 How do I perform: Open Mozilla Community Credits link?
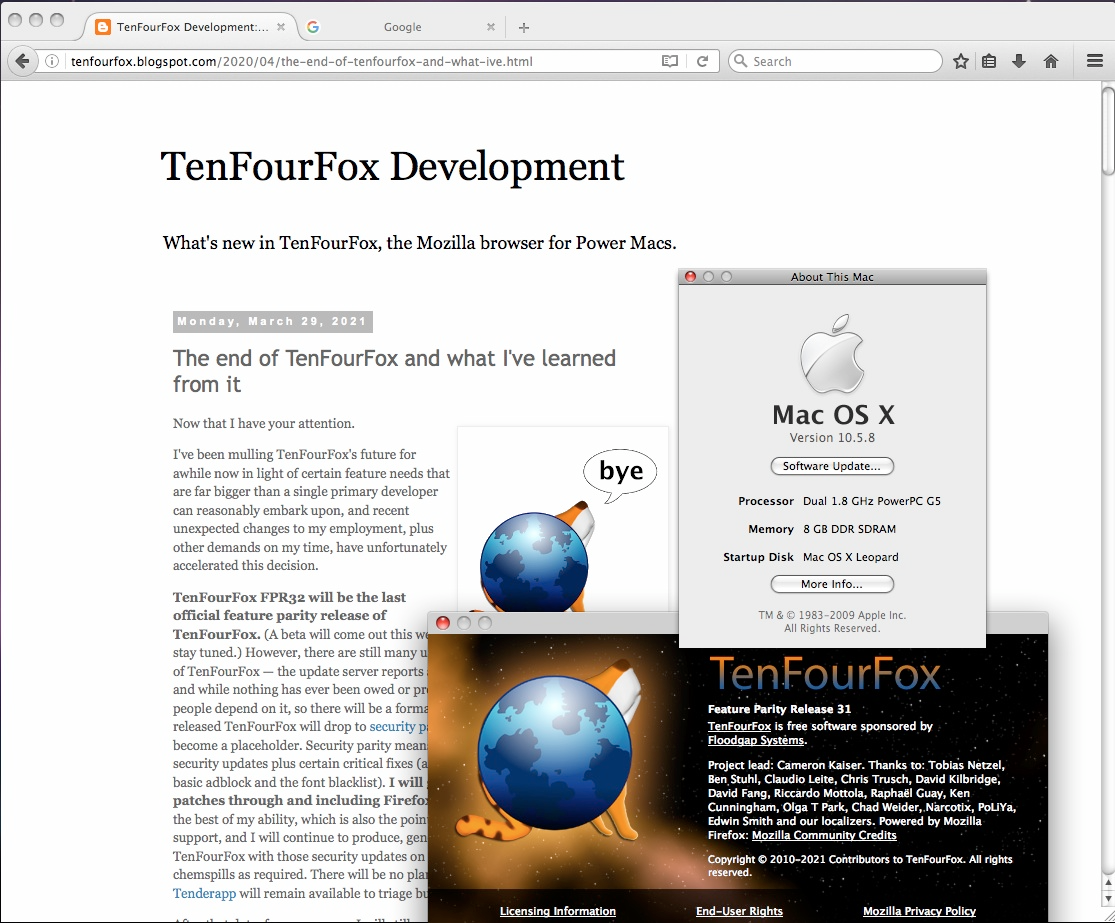824,835
